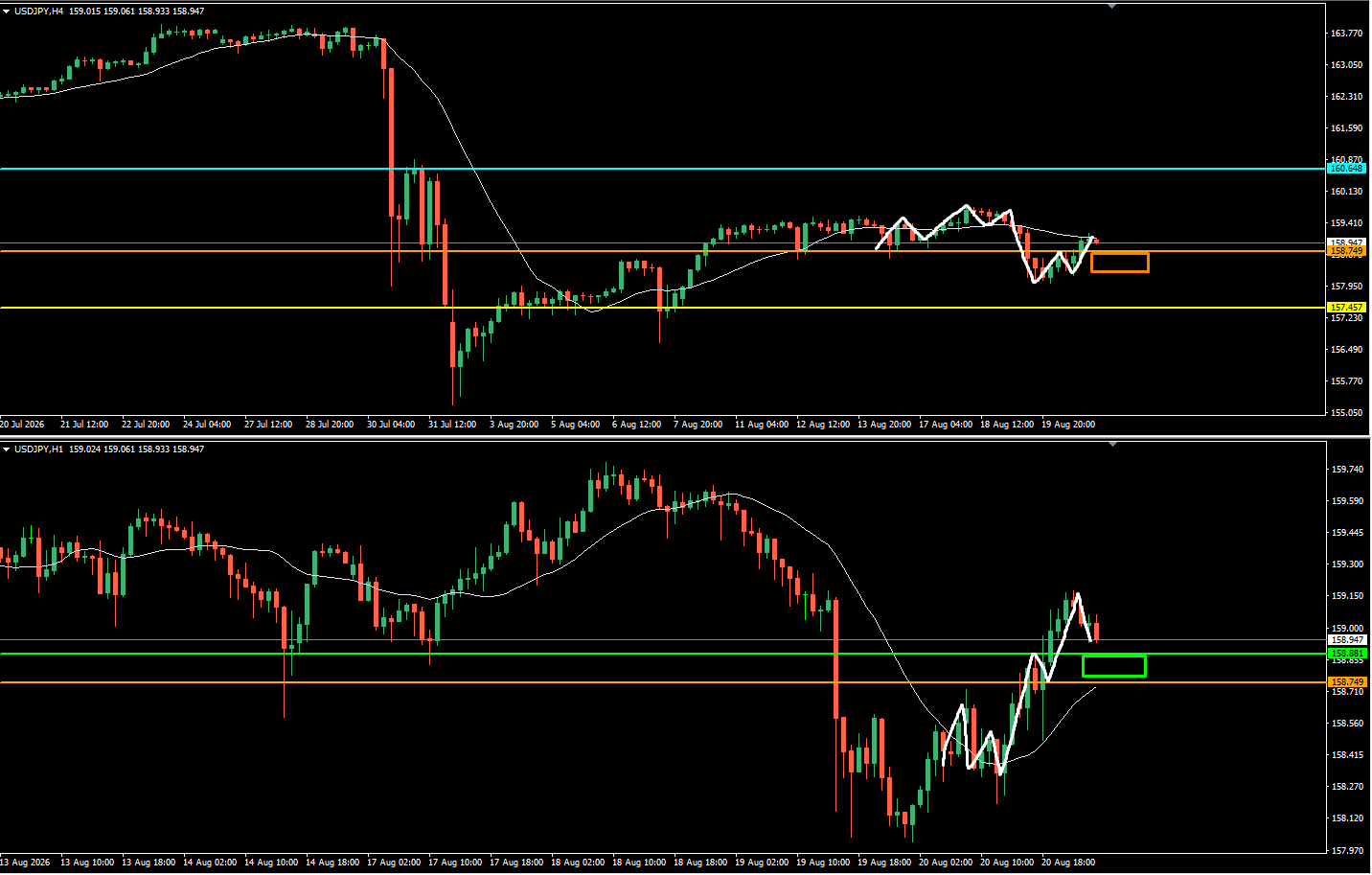This screenshot has height=875, width=1372.
Task: Select the orange rectangle on H4 chart
Action: [1119, 262]
